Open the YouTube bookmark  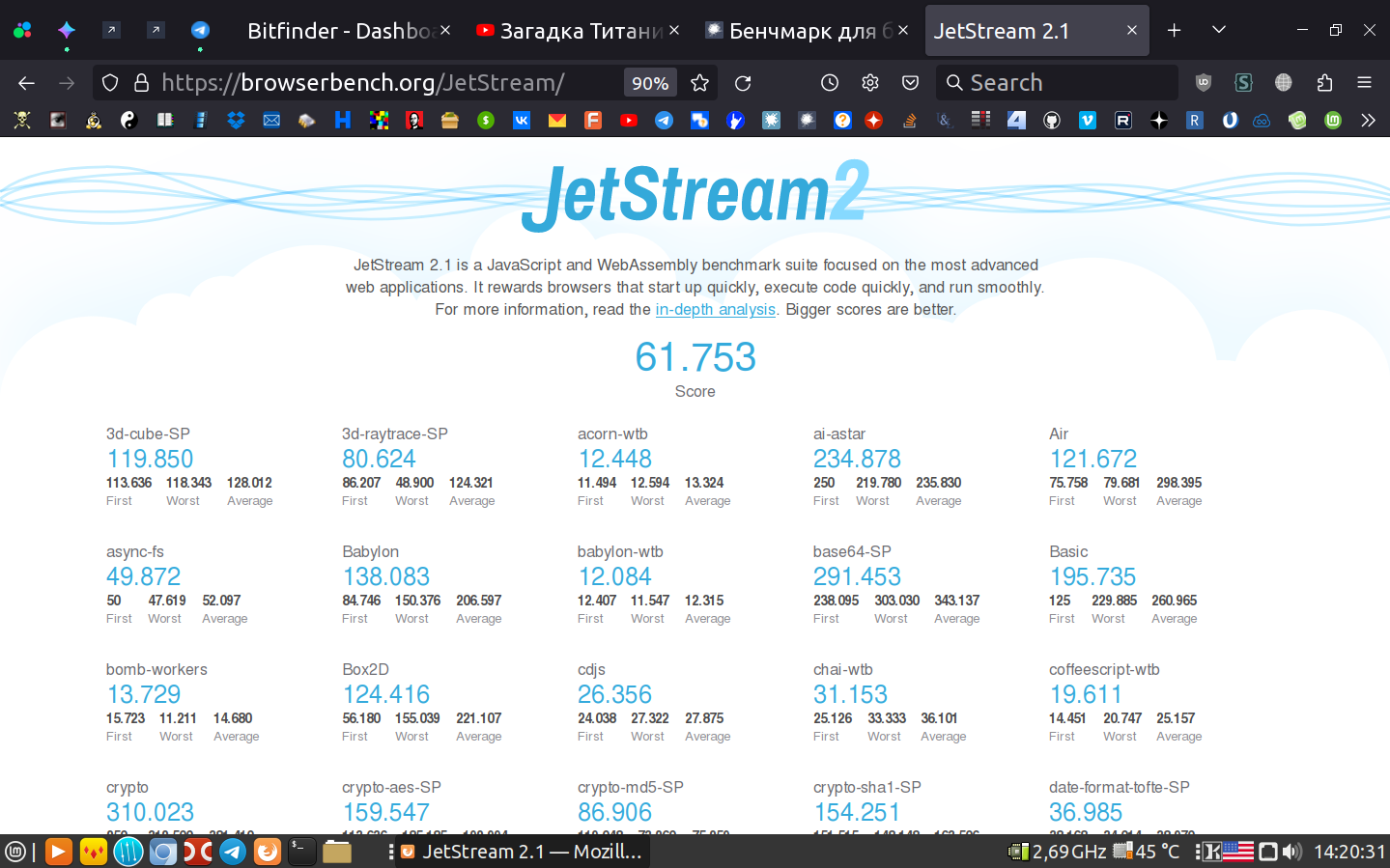[629, 120]
